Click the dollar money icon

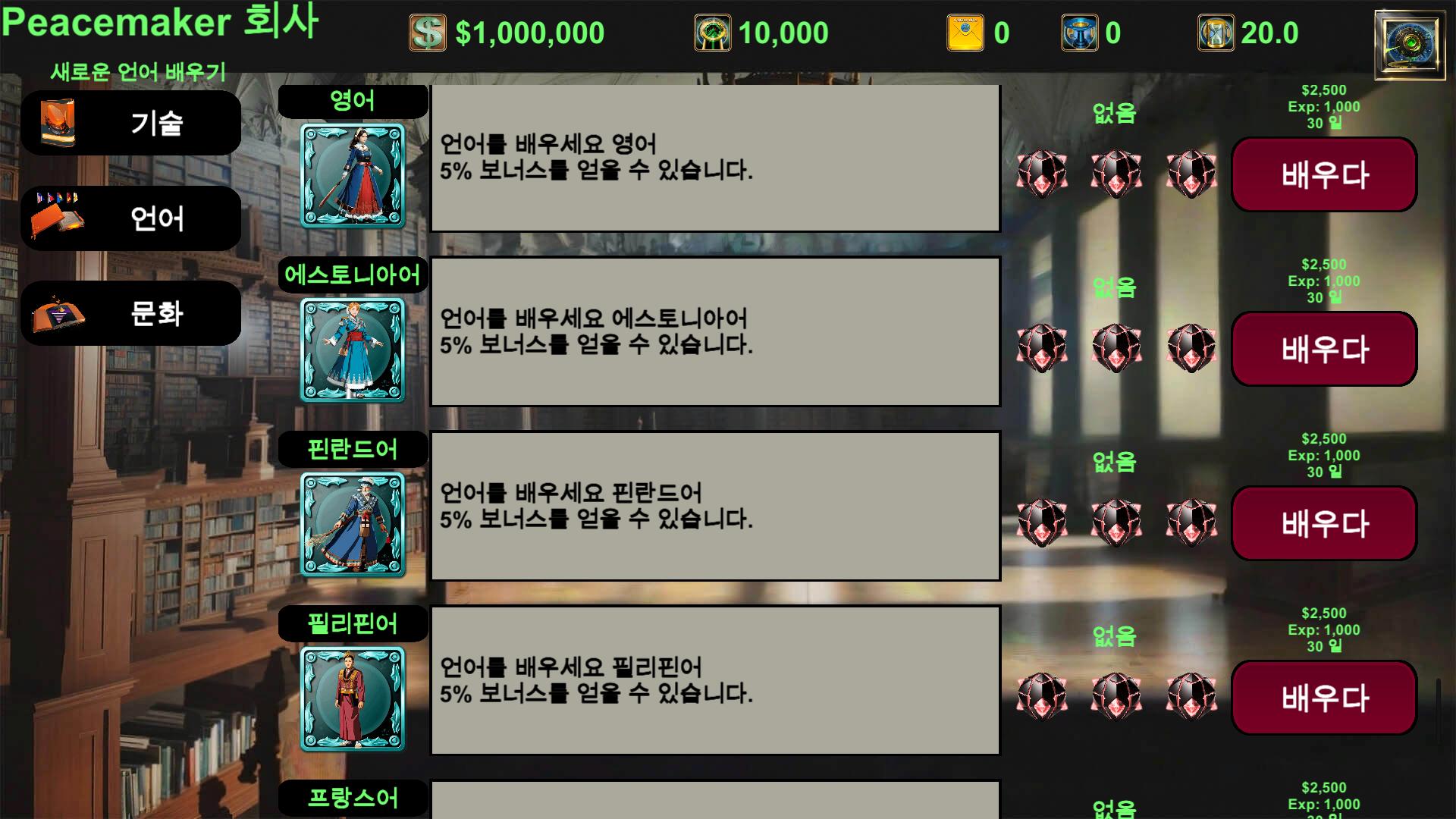(428, 33)
